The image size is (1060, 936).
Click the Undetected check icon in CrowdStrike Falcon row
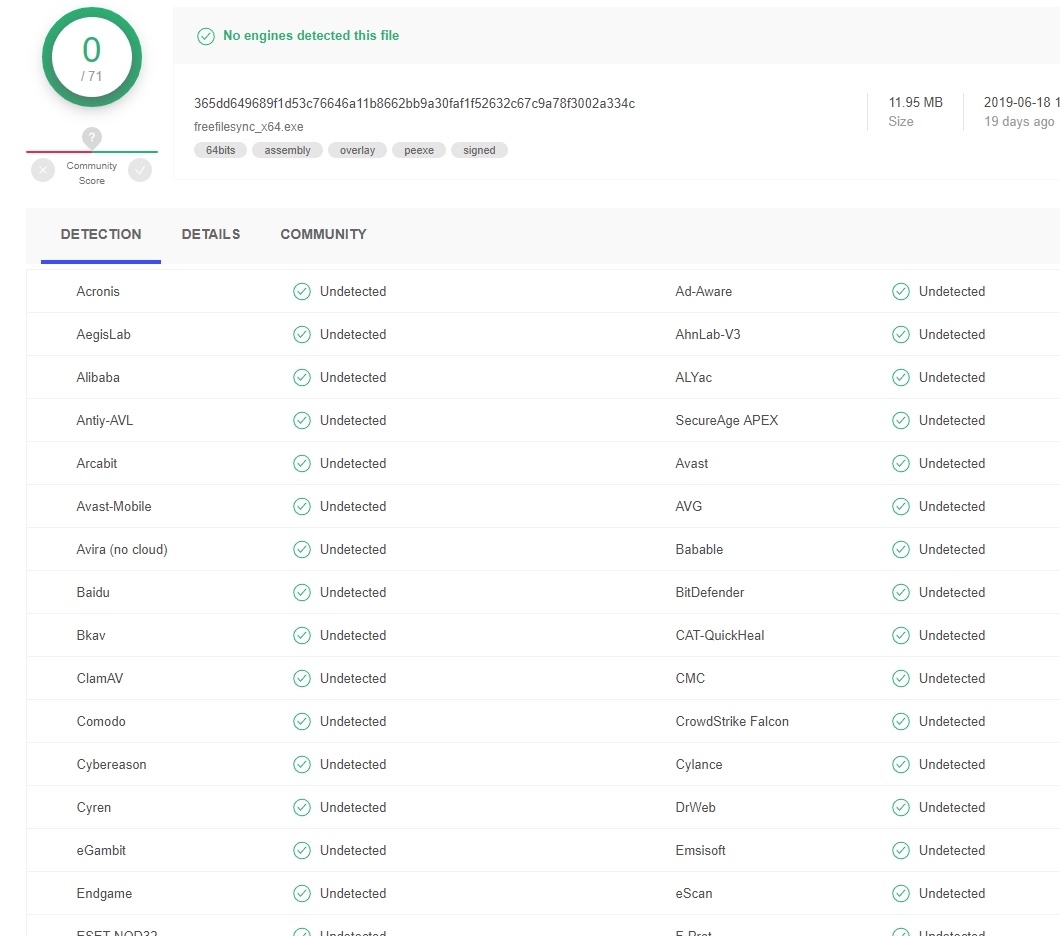tap(900, 722)
